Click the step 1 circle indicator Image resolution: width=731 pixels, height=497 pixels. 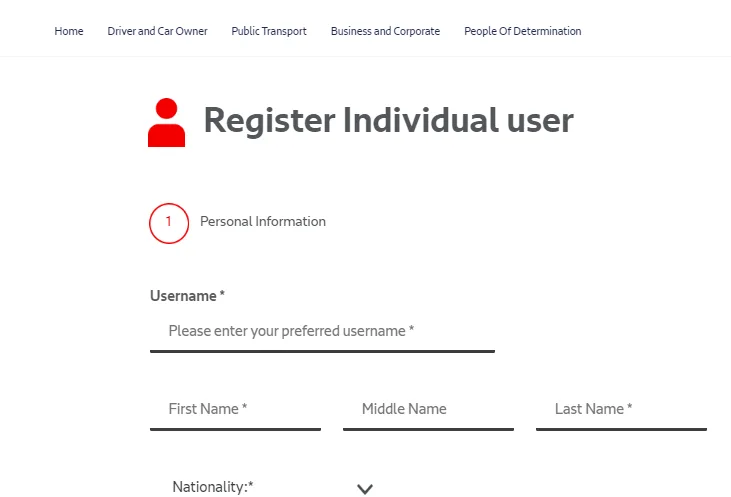tap(169, 222)
